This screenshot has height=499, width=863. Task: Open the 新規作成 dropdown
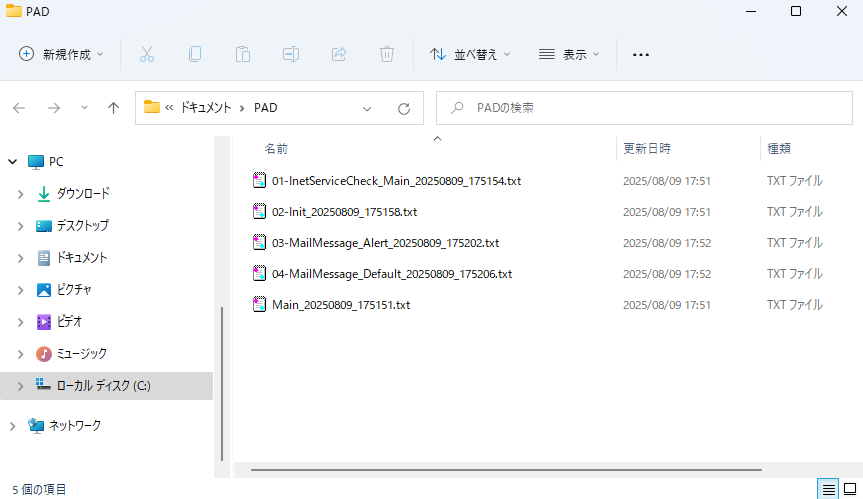click(x=61, y=54)
